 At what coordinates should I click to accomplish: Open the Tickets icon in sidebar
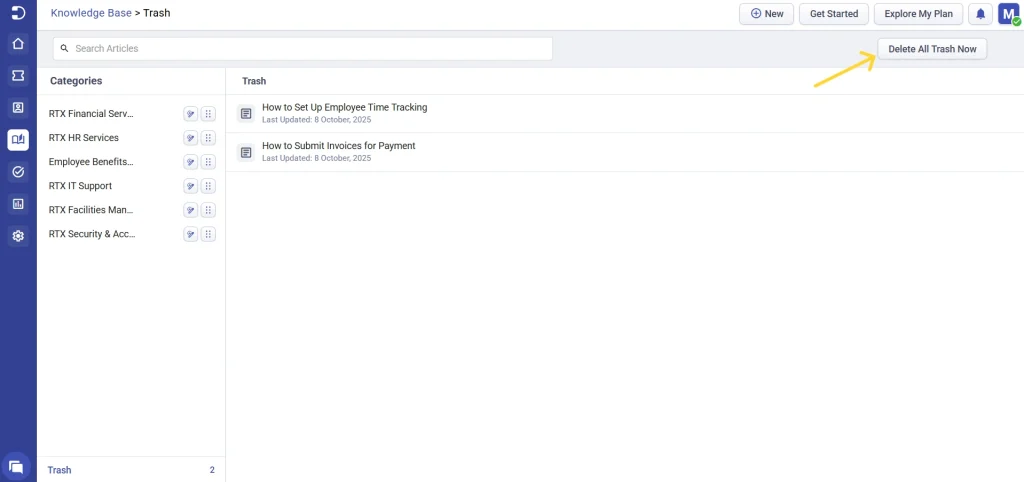pyautogui.click(x=17, y=75)
